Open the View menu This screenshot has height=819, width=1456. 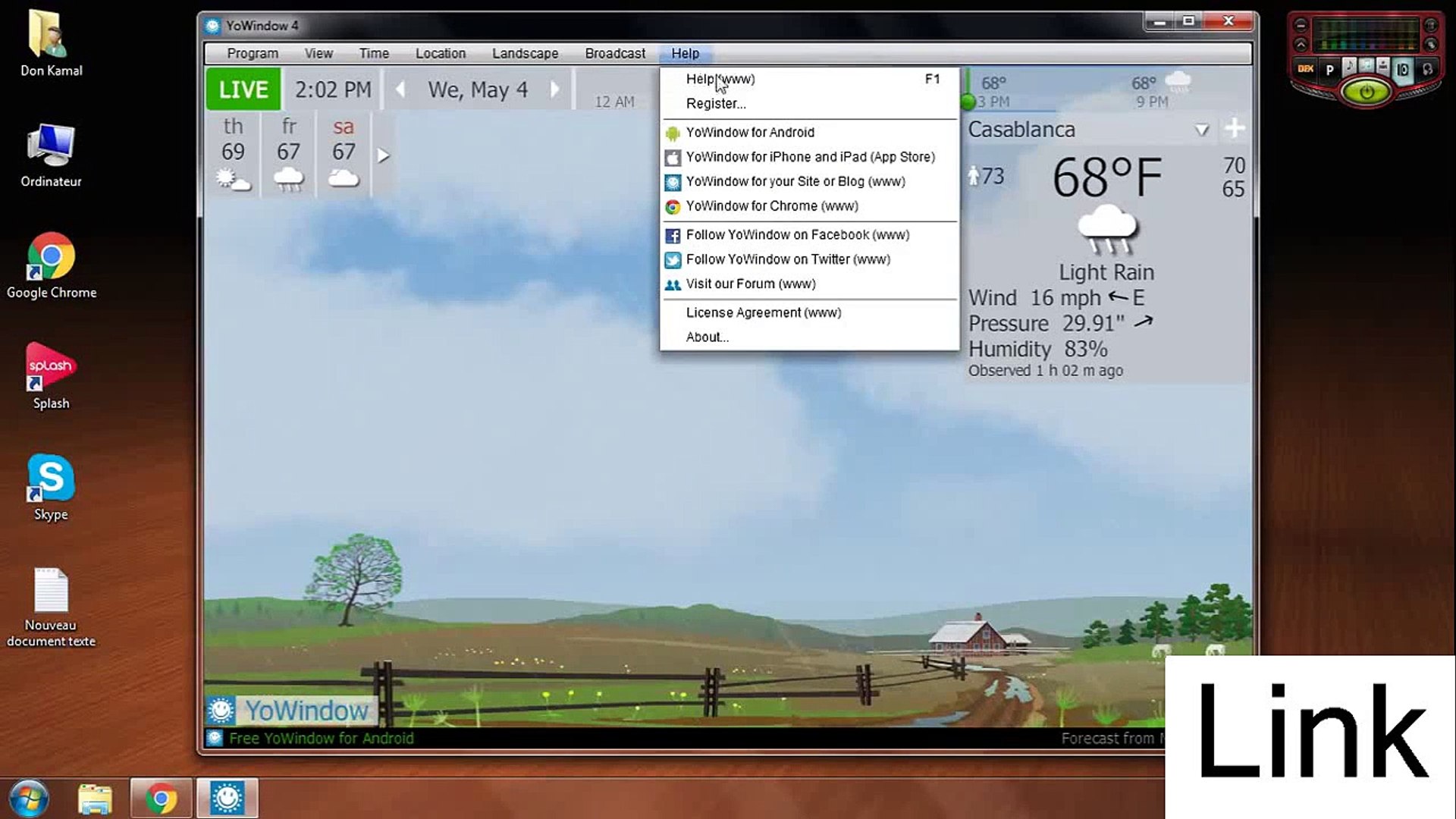point(318,53)
